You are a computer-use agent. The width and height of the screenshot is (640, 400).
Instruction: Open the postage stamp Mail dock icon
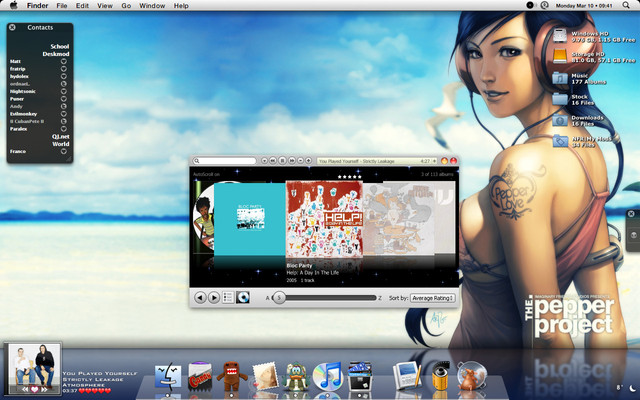(264, 376)
